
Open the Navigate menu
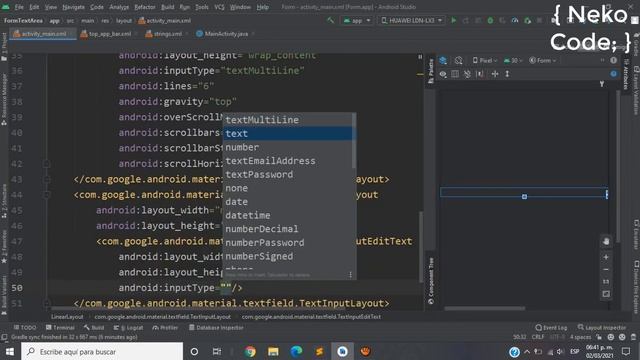point(73,7)
